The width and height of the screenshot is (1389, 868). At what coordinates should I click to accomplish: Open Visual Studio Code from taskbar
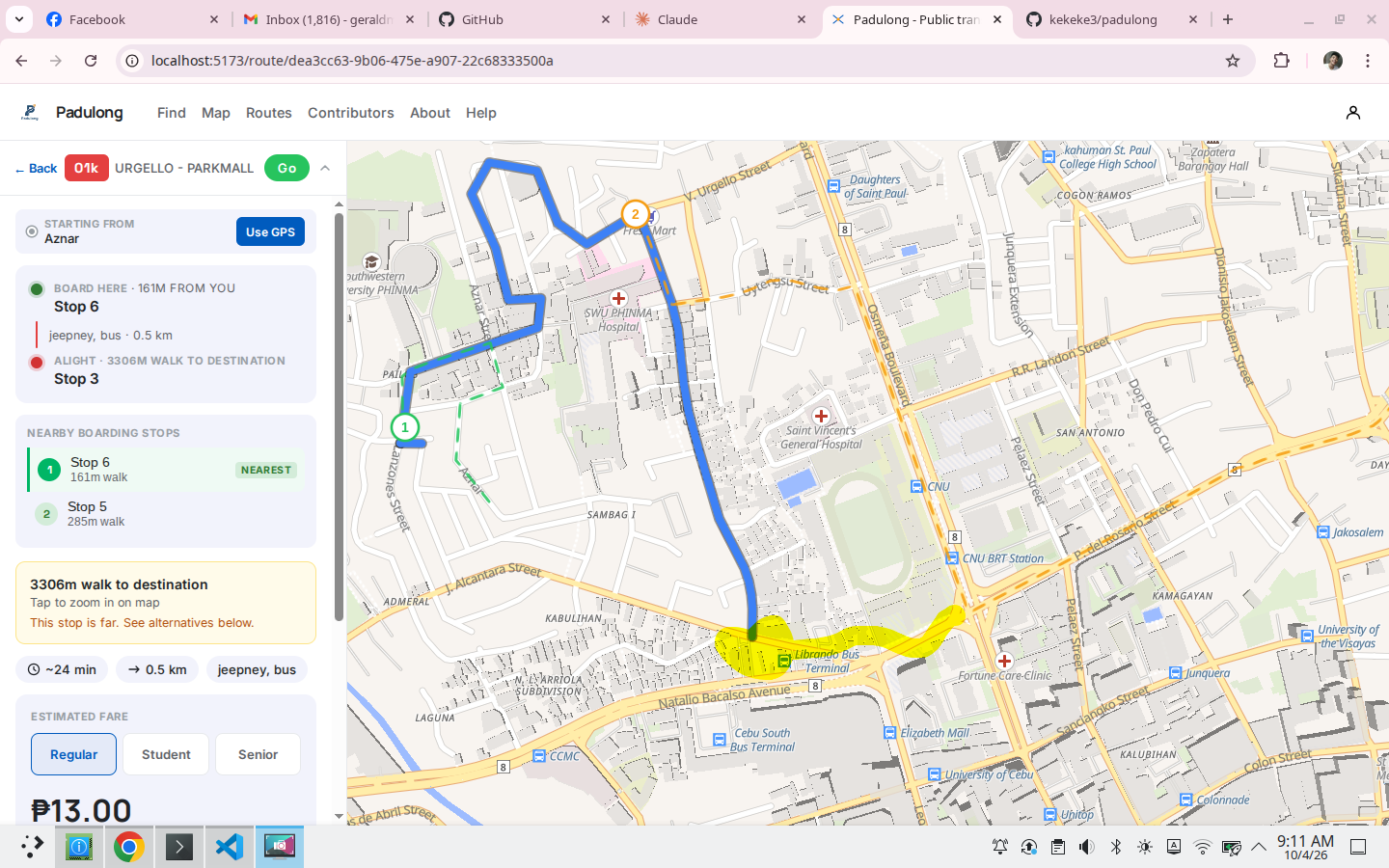click(x=229, y=847)
